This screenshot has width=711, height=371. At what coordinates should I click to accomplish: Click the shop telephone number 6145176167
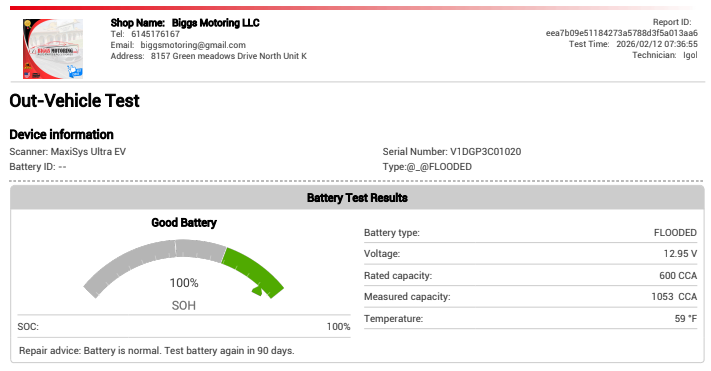tap(156, 34)
